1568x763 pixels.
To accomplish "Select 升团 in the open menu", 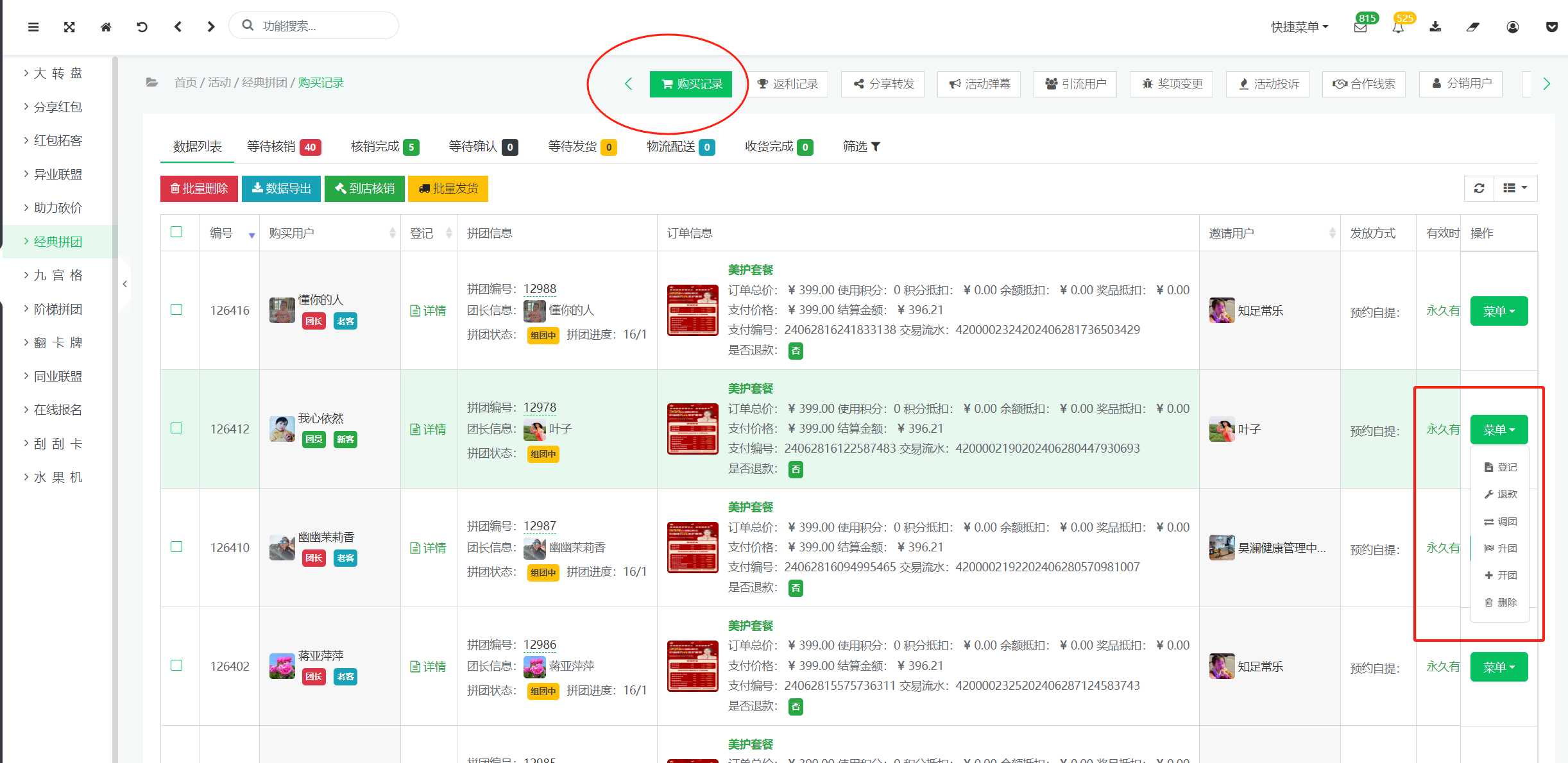I will coord(1500,548).
